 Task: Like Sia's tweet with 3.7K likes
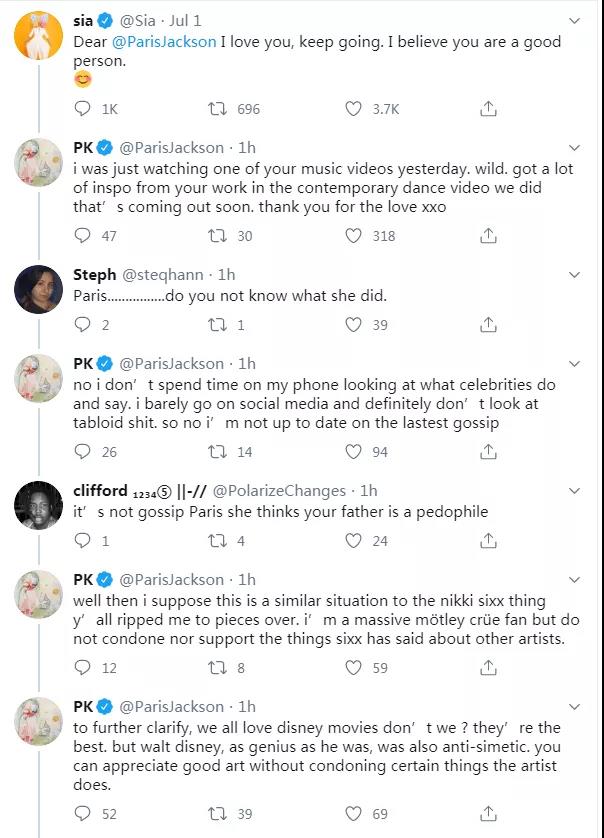[x=352, y=108]
